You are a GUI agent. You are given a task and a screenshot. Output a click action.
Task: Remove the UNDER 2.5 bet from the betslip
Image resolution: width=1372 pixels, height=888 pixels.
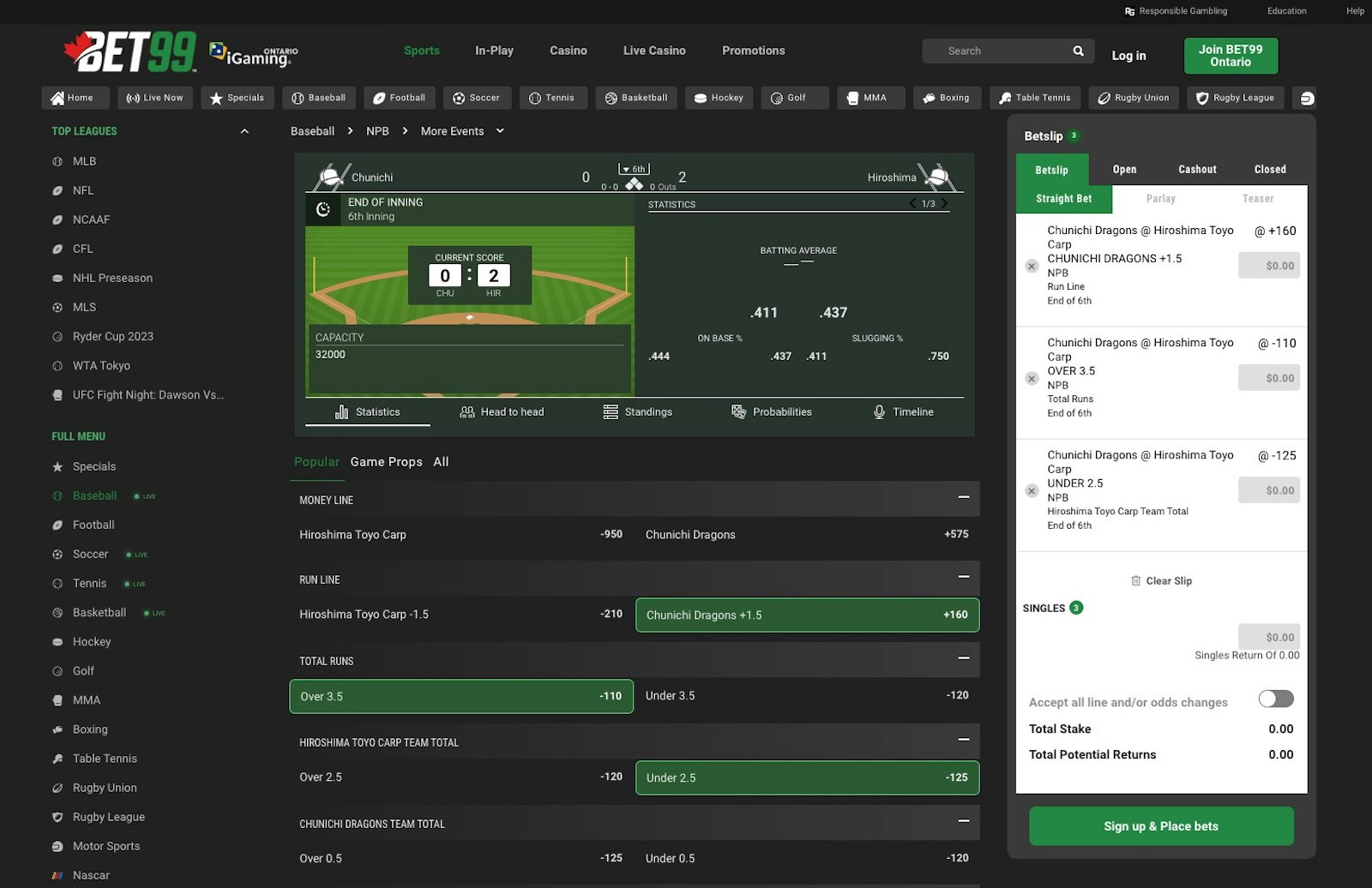tap(1032, 490)
